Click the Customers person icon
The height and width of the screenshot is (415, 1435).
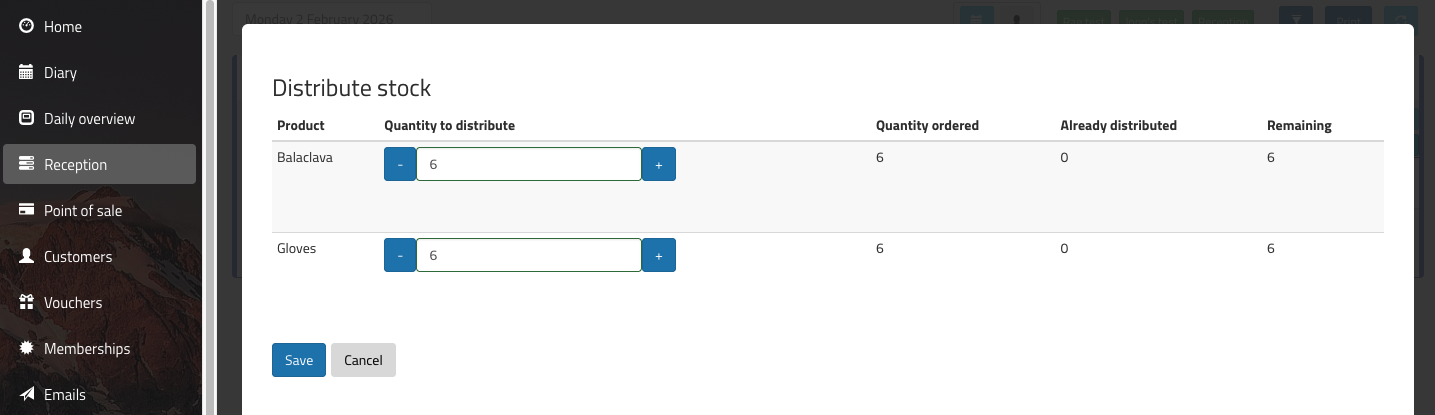point(27,256)
